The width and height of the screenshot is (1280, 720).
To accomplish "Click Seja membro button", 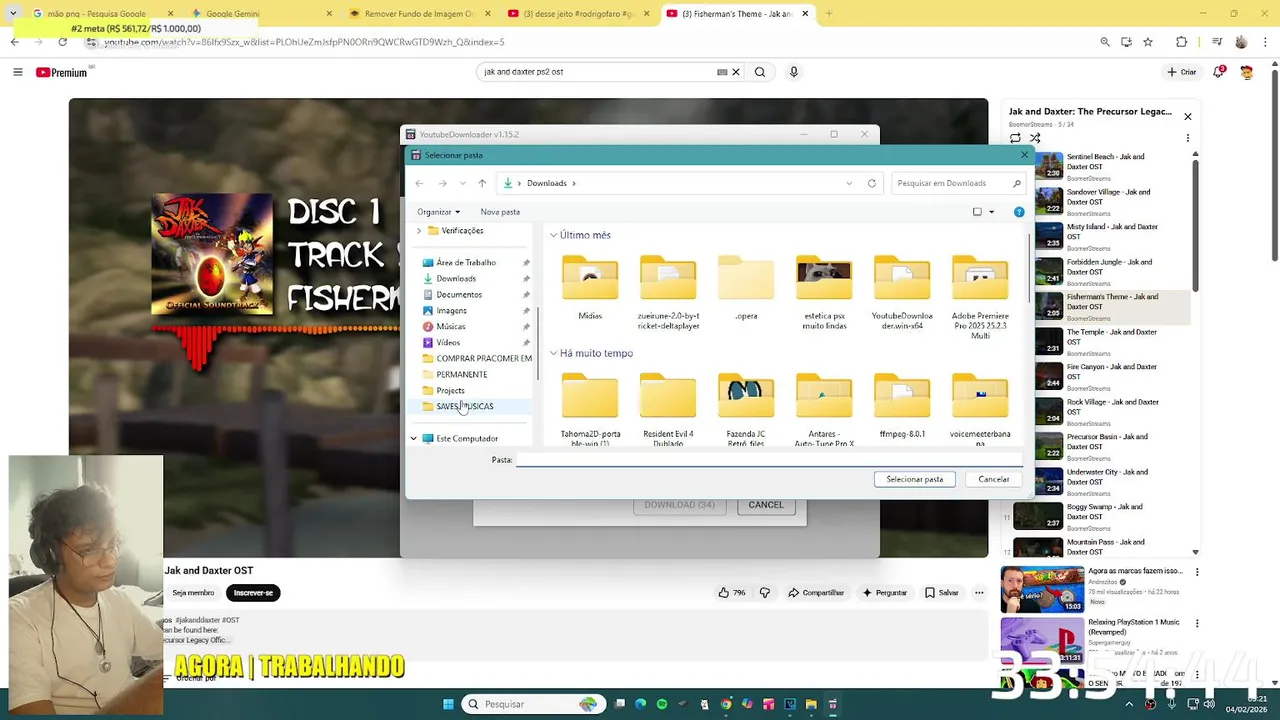I will [193, 593].
